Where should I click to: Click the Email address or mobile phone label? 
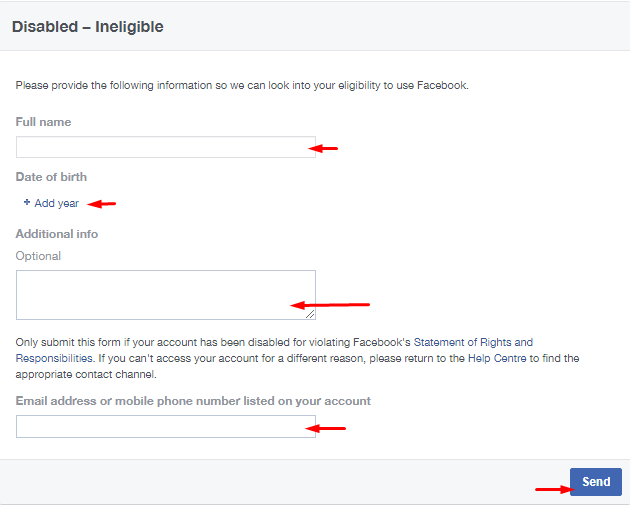point(193,401)
